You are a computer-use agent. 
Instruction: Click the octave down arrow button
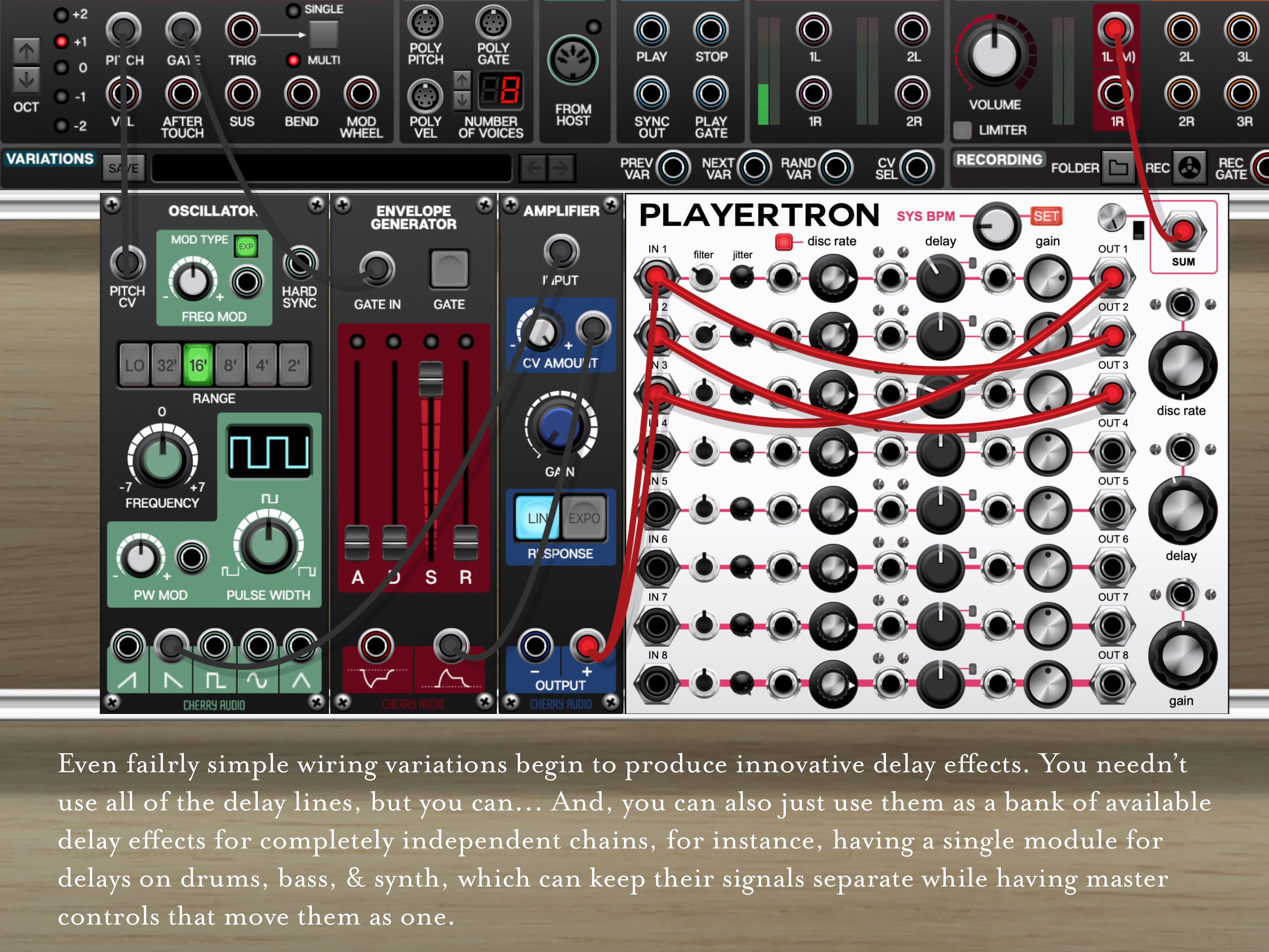coord(26,80)
